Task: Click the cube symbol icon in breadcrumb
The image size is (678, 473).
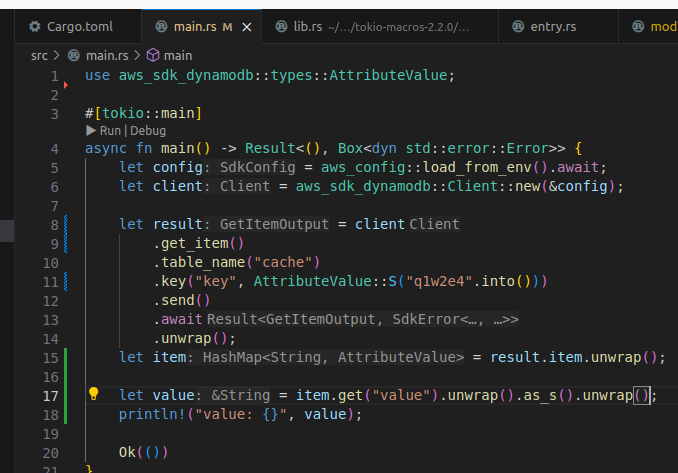Action: pyautogui.click(x=153, y=55)
